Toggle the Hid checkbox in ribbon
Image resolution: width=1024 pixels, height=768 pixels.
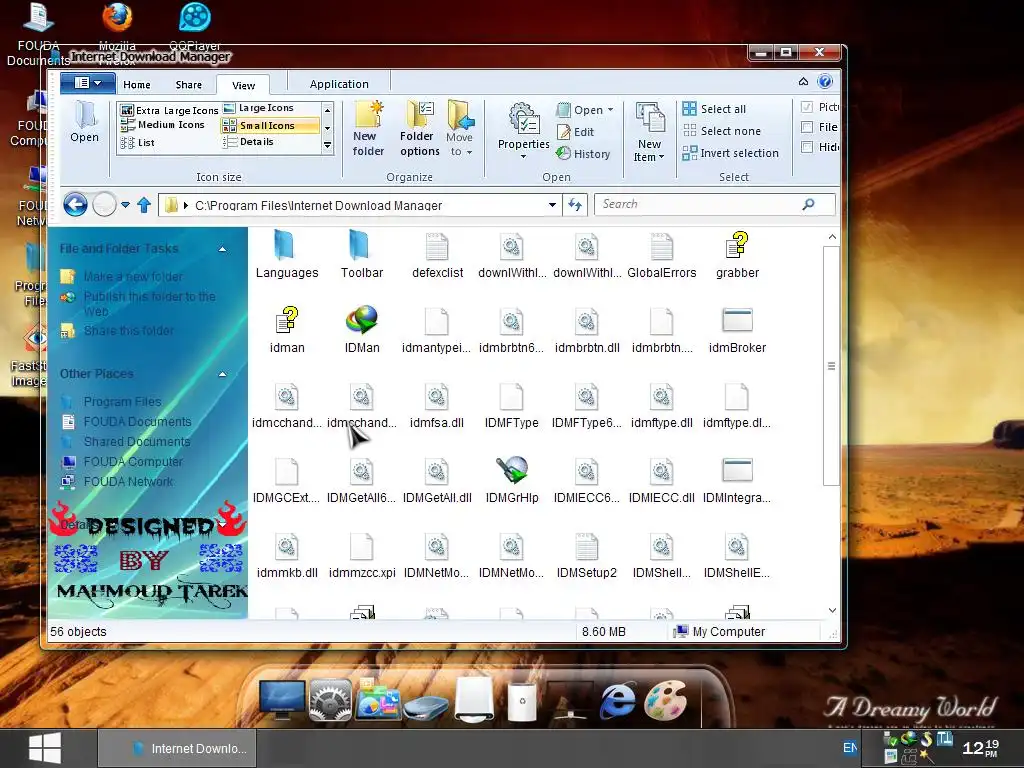coord(807,147)
